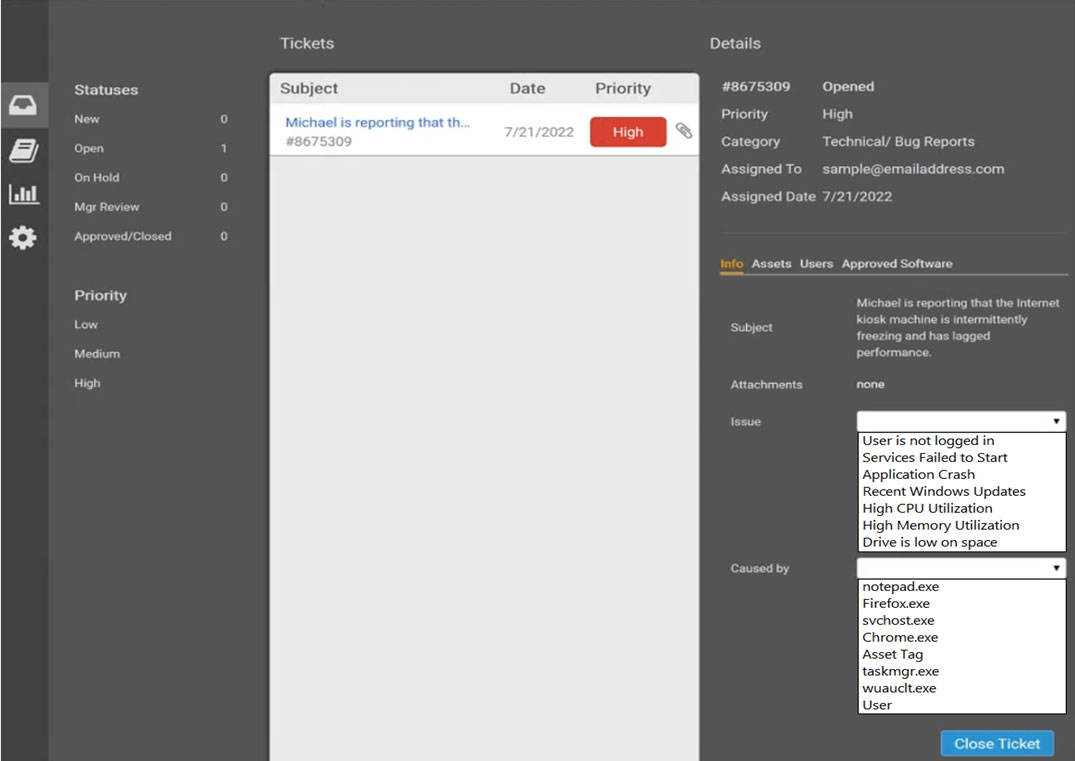Filter tickets by New status
Image resolution: width=1075 pixels, height=761 pixels.
(x=86, y=119)
